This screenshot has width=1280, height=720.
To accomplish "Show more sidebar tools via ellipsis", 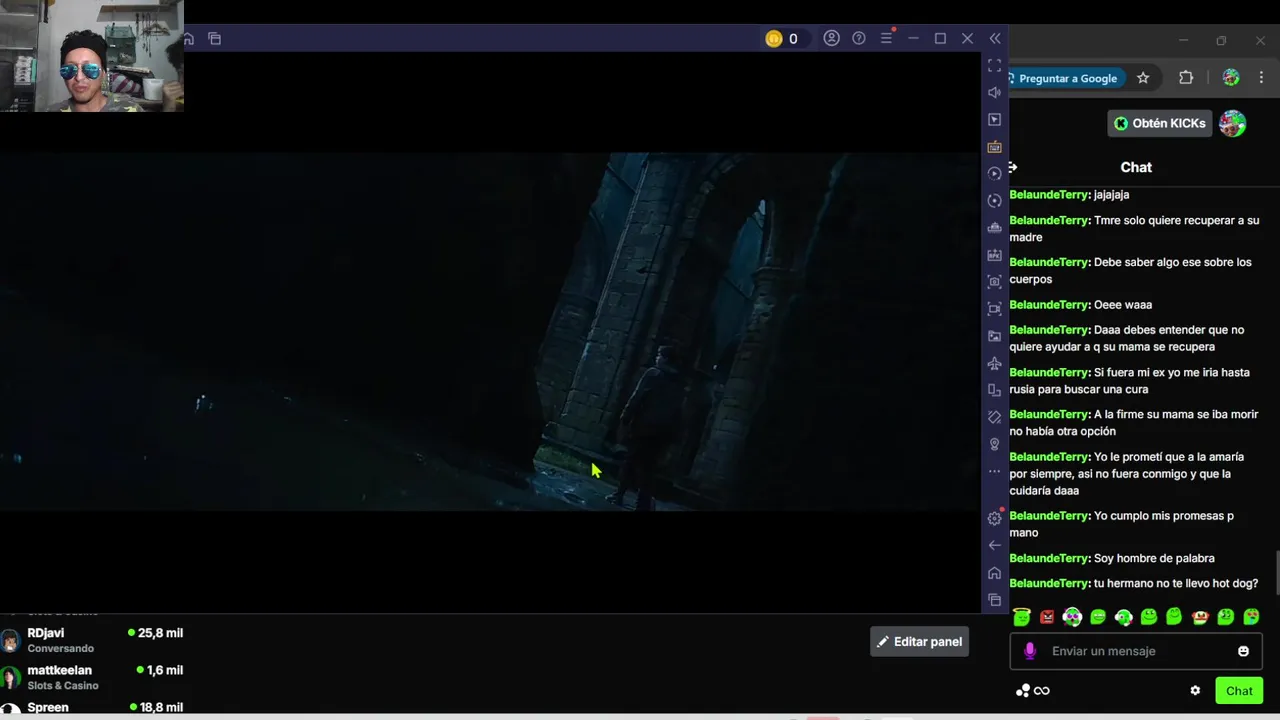I will [994, 470].
